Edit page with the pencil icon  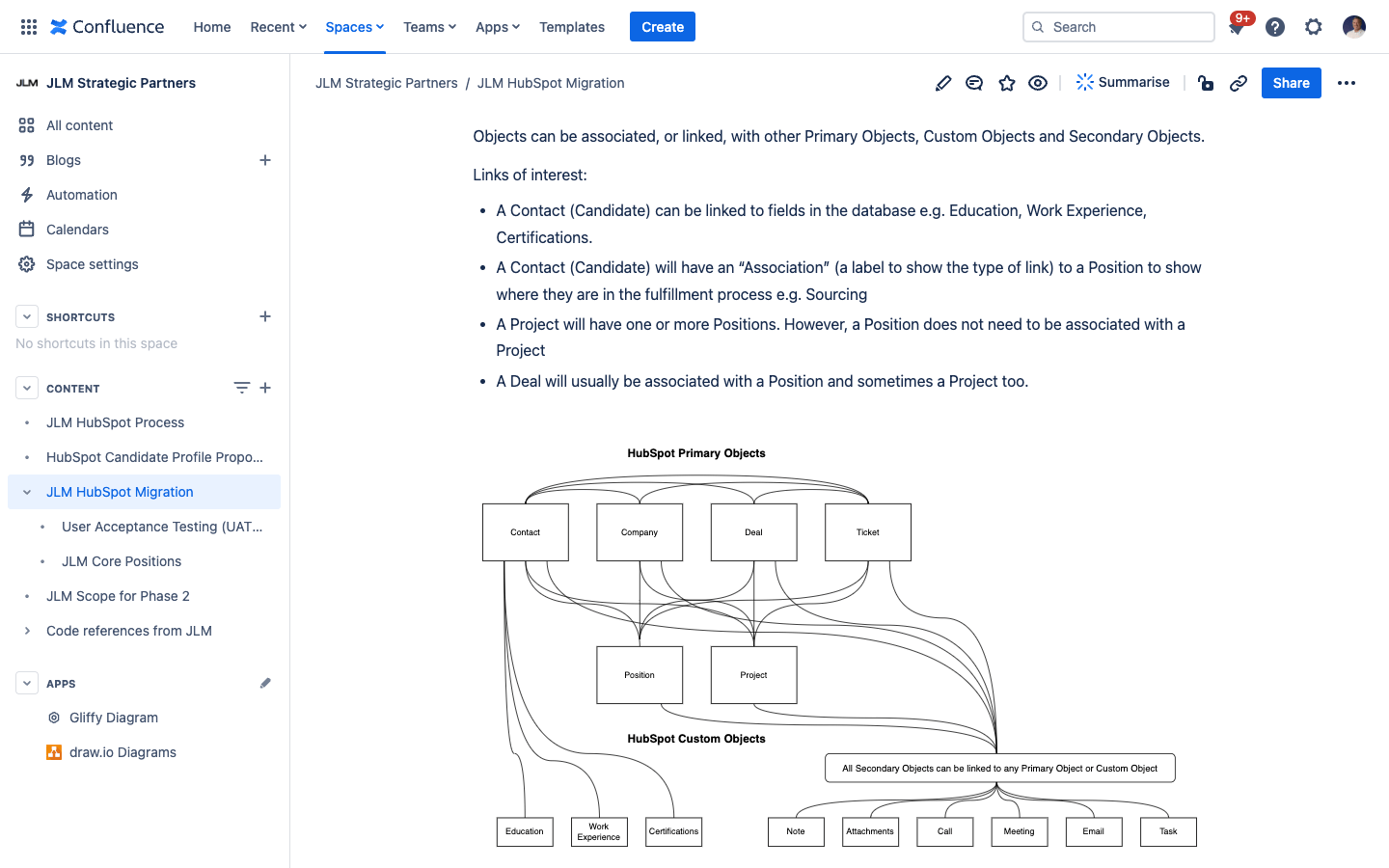943,83
